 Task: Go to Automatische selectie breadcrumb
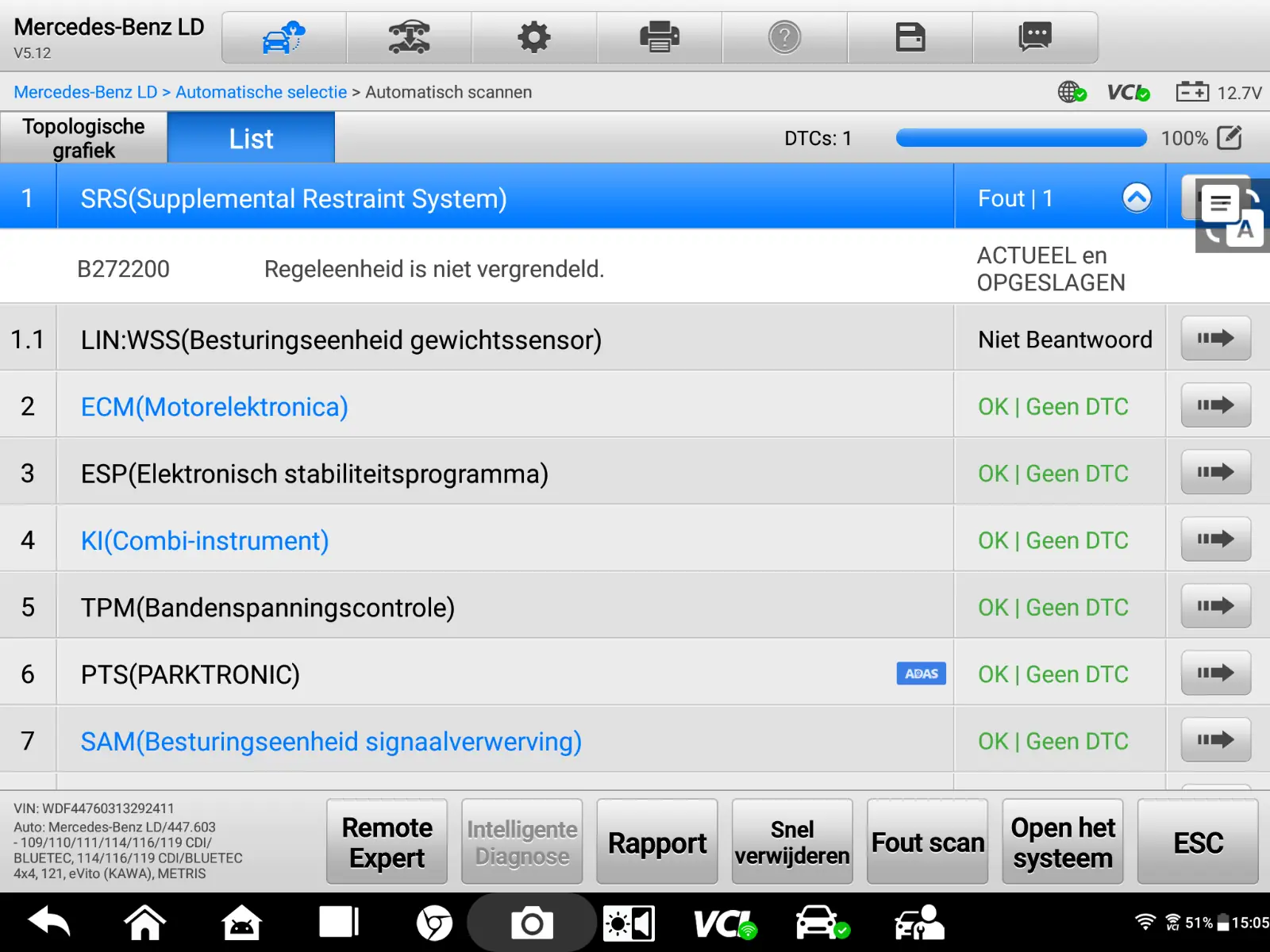pos(261,92)
